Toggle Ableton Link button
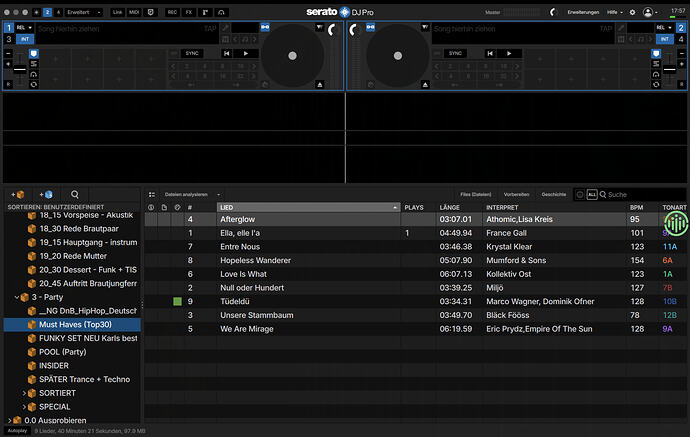This screenshot has height=437, width=690. click(x=117, y=12)
